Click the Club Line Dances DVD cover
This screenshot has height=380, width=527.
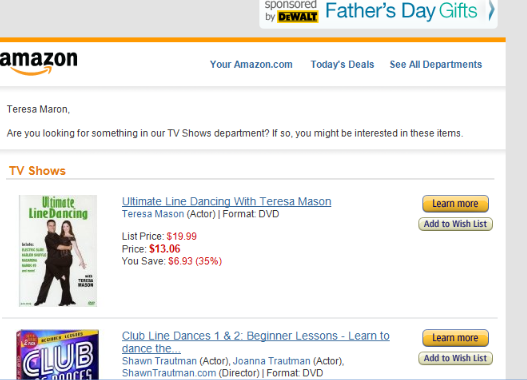(x=57, y=354)
